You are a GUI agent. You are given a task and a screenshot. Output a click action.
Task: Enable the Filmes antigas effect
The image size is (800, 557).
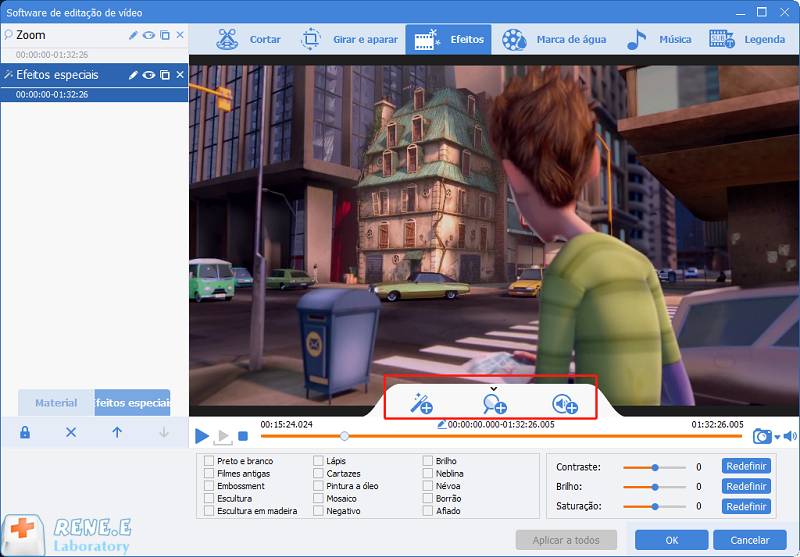(209, 473)
